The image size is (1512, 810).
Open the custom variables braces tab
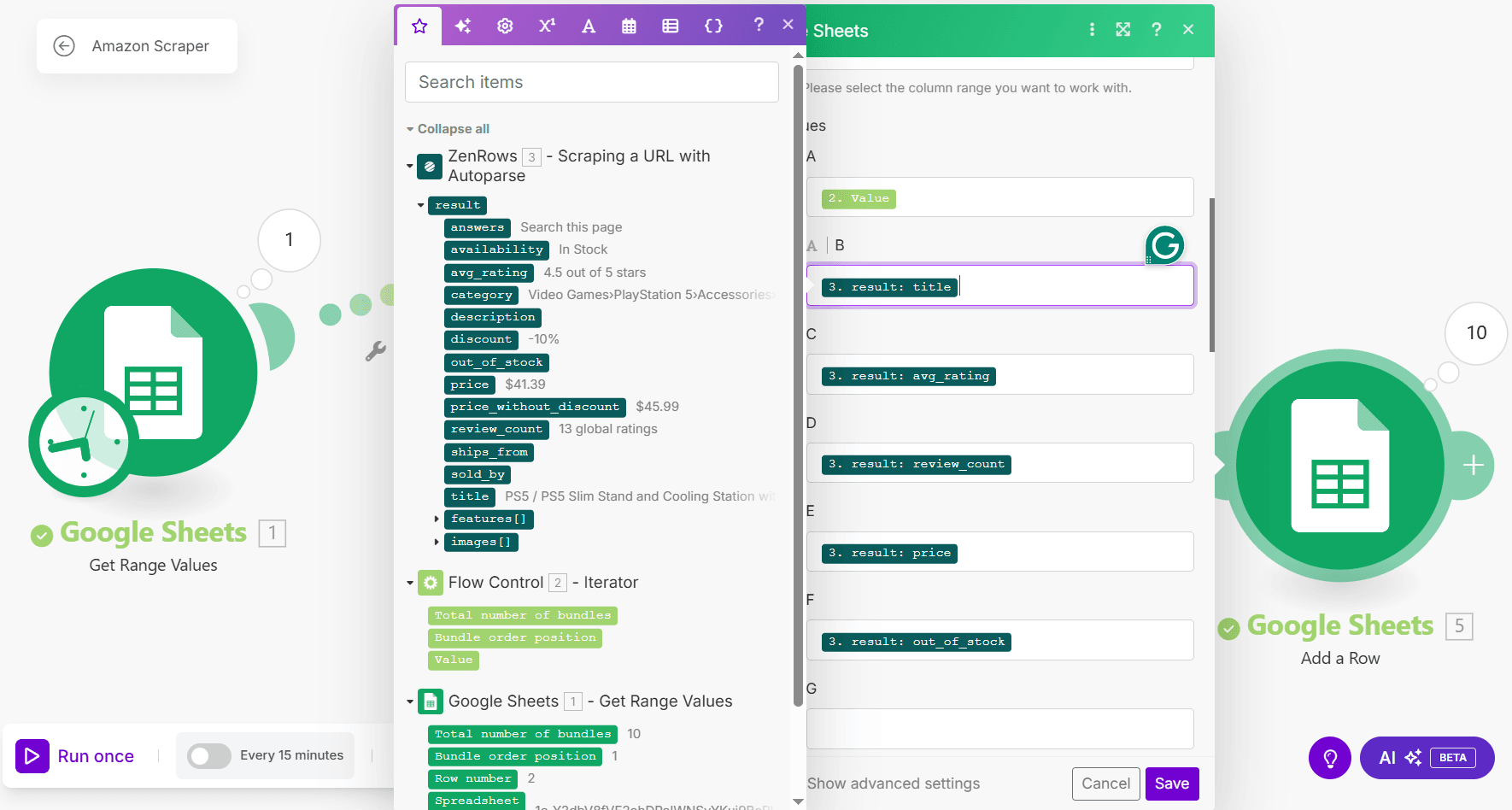(x=713, y=26)
